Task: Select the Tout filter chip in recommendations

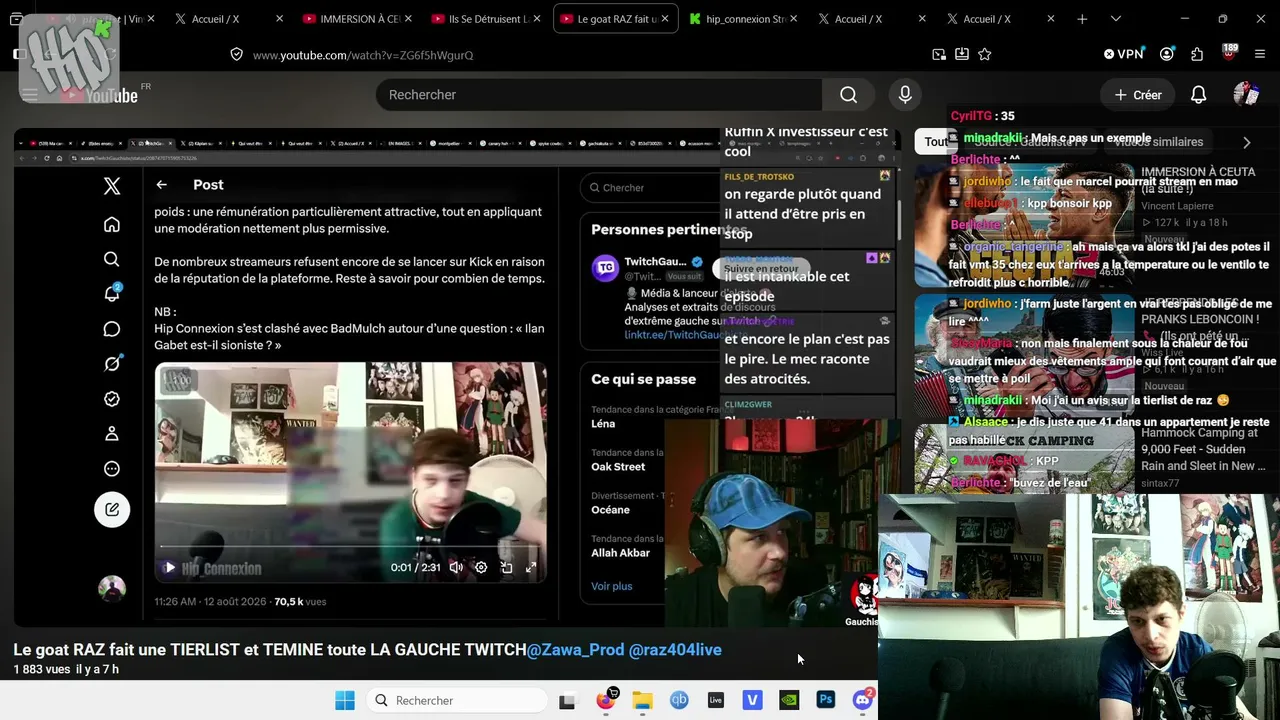Action: click(935, 142)
